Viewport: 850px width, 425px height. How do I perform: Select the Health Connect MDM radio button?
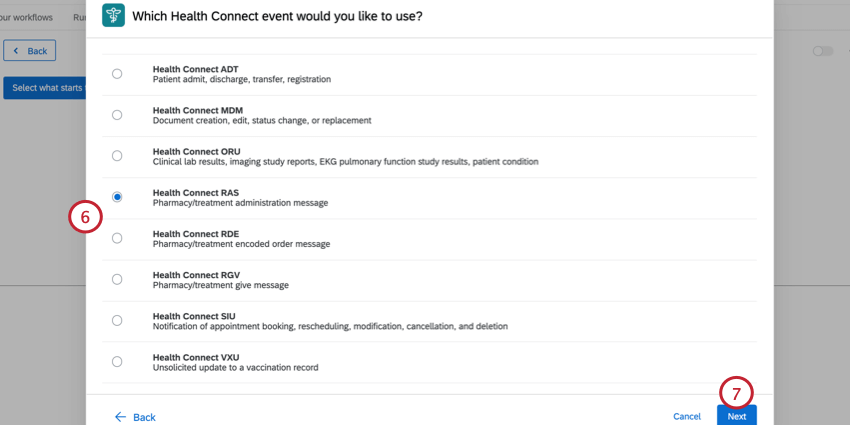click(x=117, y=115)
